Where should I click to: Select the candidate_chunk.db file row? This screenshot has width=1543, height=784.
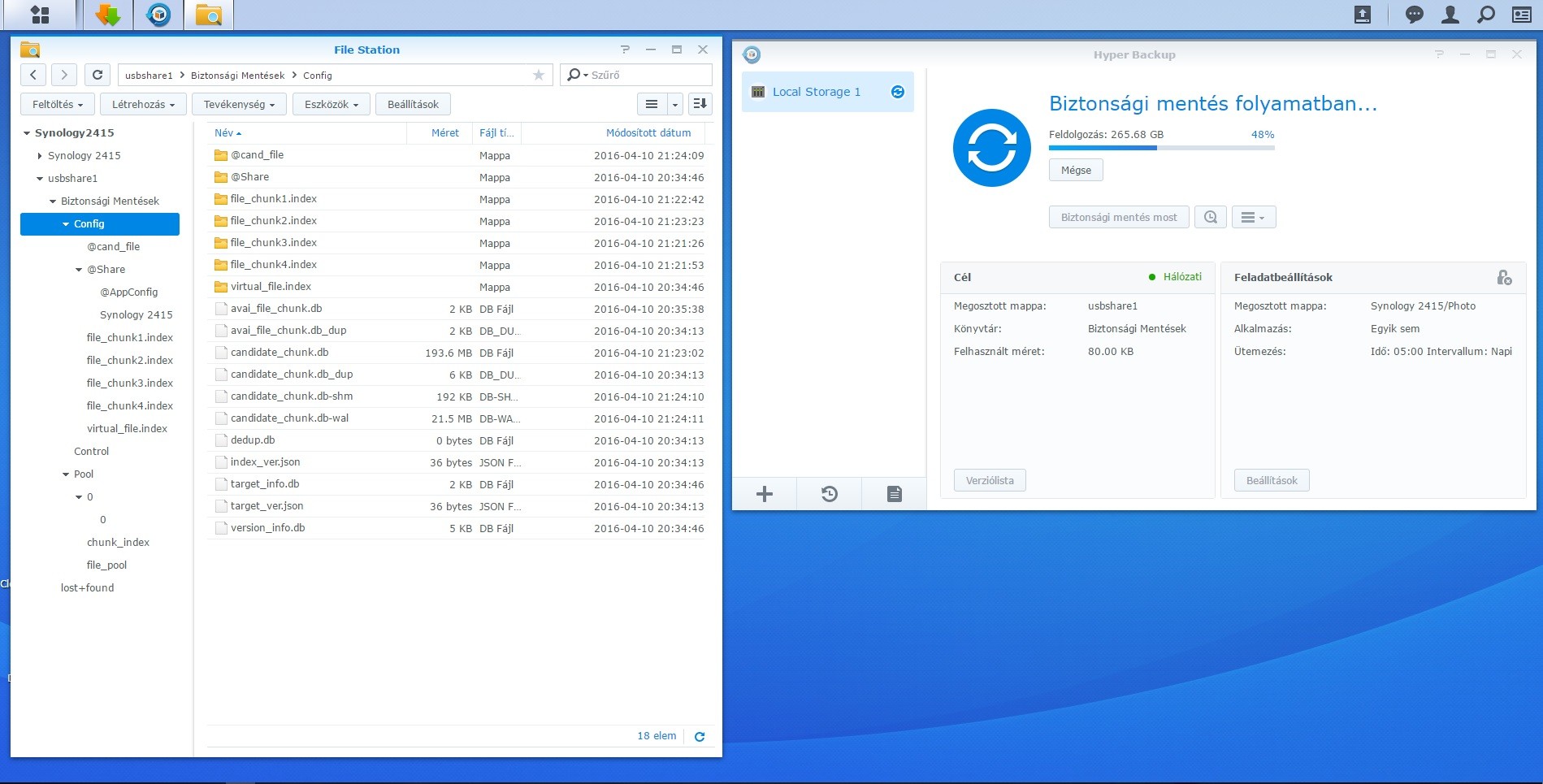pos(456,353)
